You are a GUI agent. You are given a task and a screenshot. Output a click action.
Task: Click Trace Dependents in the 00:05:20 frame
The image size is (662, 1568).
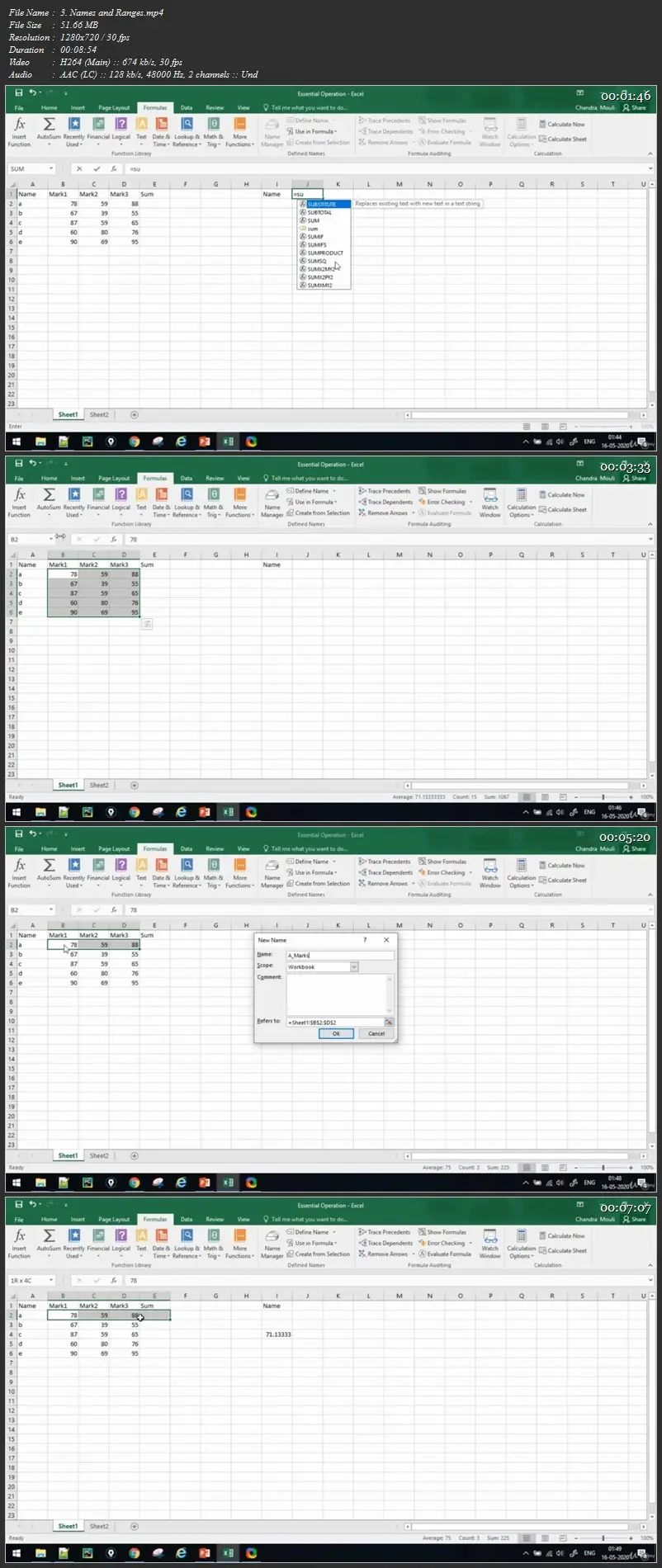(385, 872)
